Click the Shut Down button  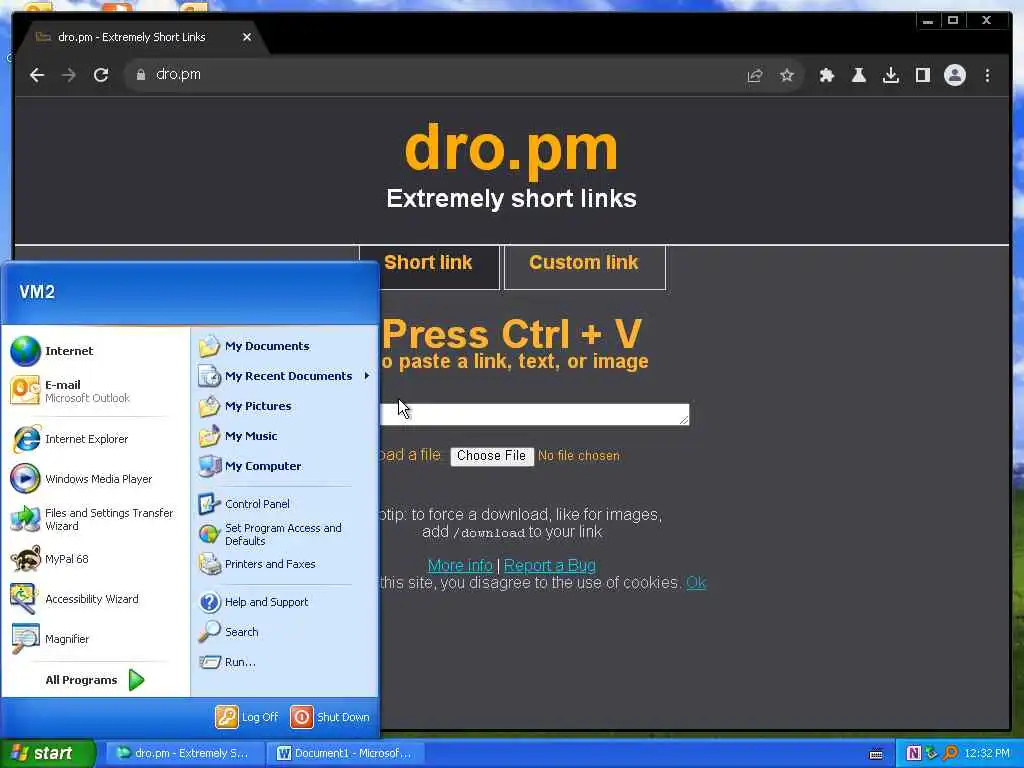(330, 717)
